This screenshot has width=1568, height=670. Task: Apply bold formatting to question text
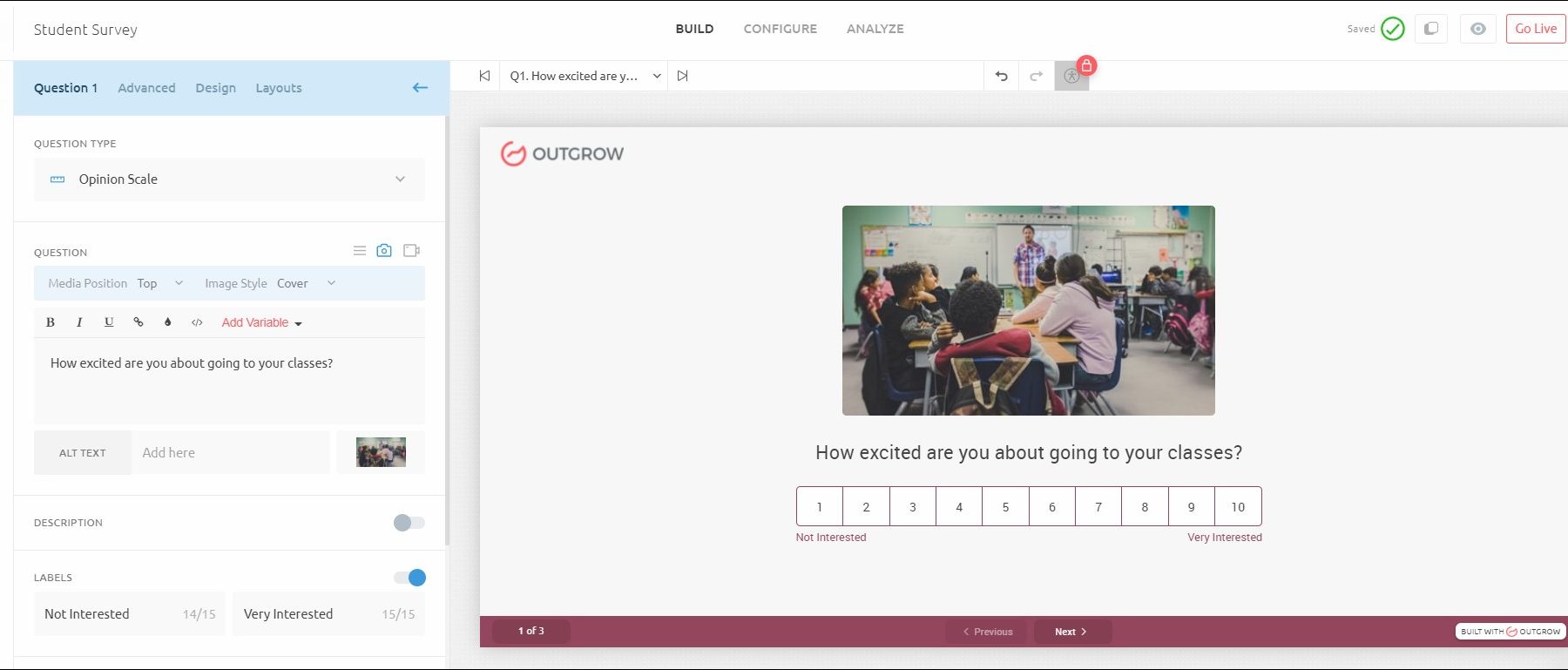pyautogui.click(x=51, y=322)
